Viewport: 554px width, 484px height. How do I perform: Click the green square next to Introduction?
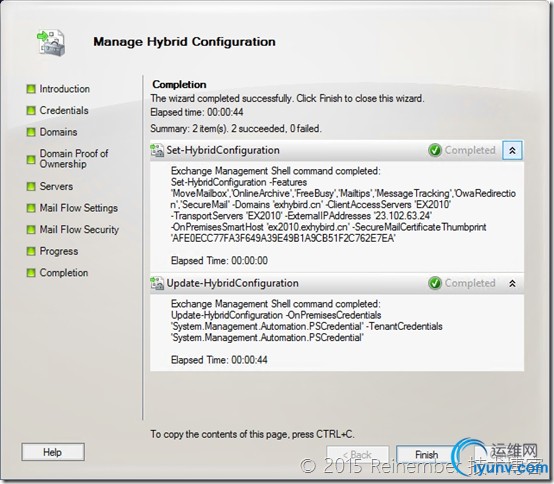point(31,89)
